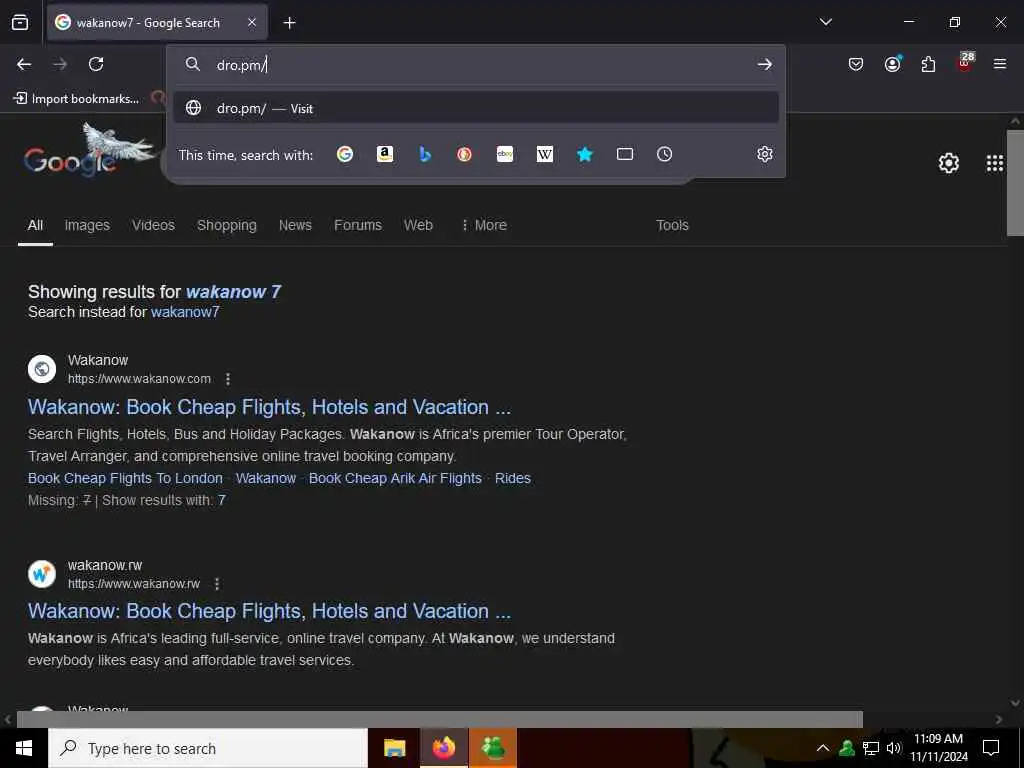Open a new tab with plus button
The width and height of the screenshot is (1024, 768).
coord(289,23)
